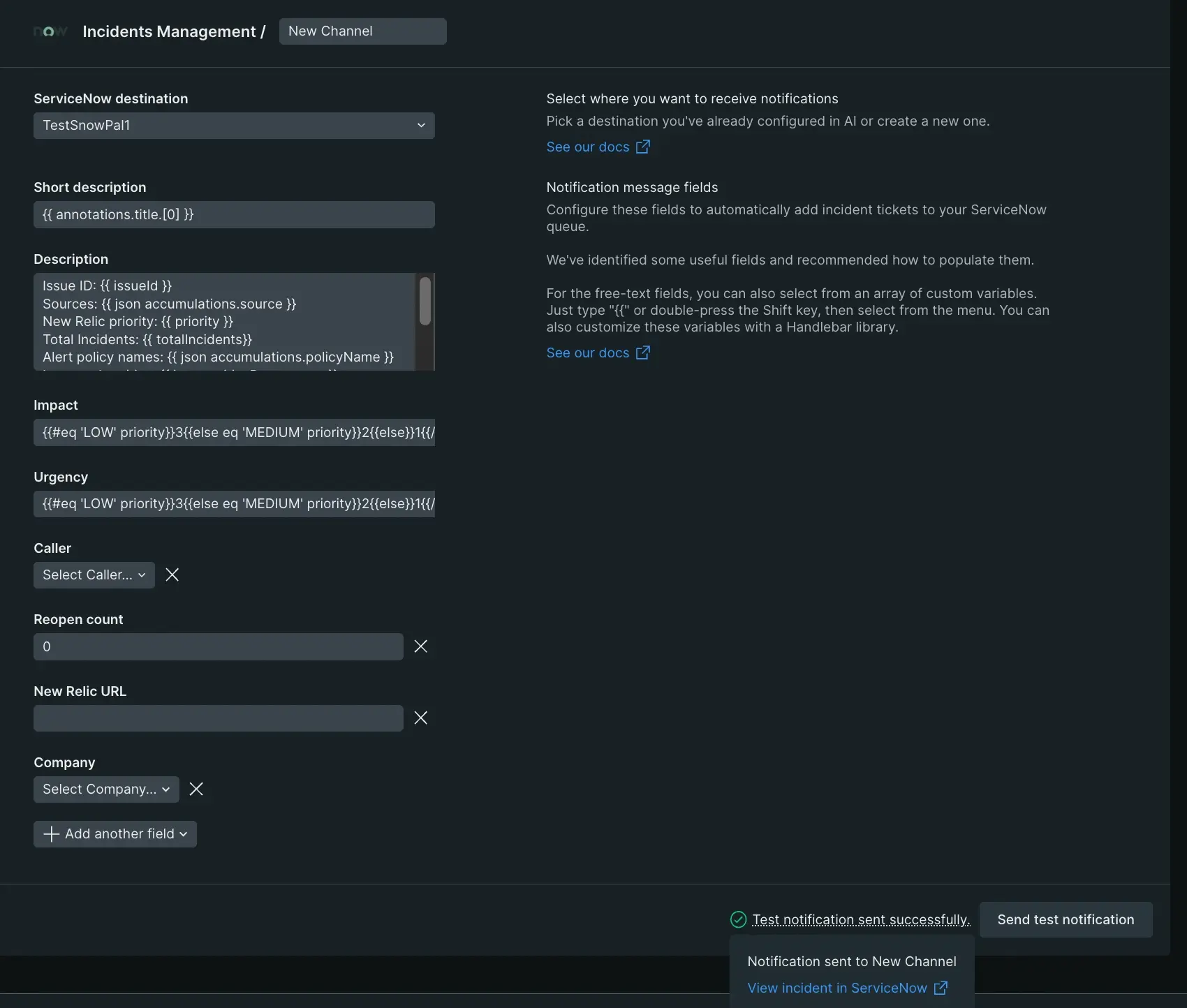Edit the New Channel name field
The height and width of the screenshot is (1008, 1187).
tap(362, 31)
